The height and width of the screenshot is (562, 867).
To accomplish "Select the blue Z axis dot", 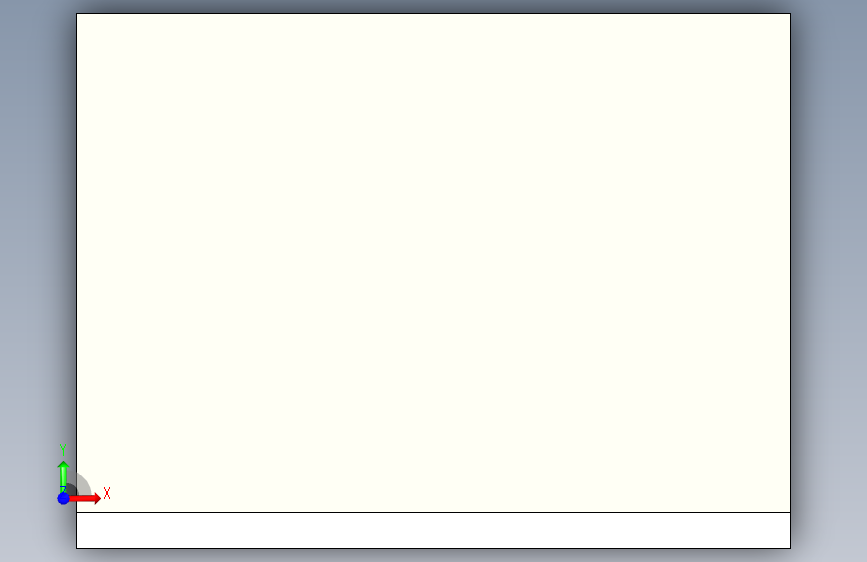I will coord(63,498).
